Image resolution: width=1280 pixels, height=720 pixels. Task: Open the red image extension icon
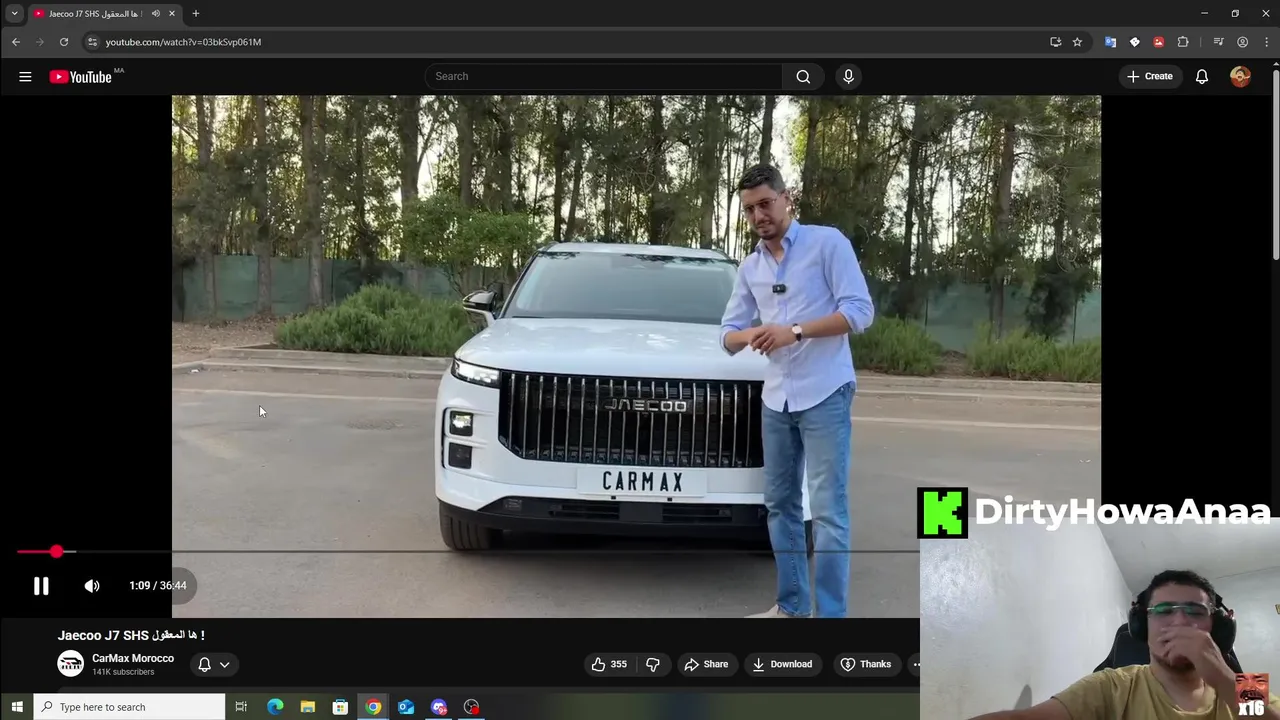coord(1158,42)
